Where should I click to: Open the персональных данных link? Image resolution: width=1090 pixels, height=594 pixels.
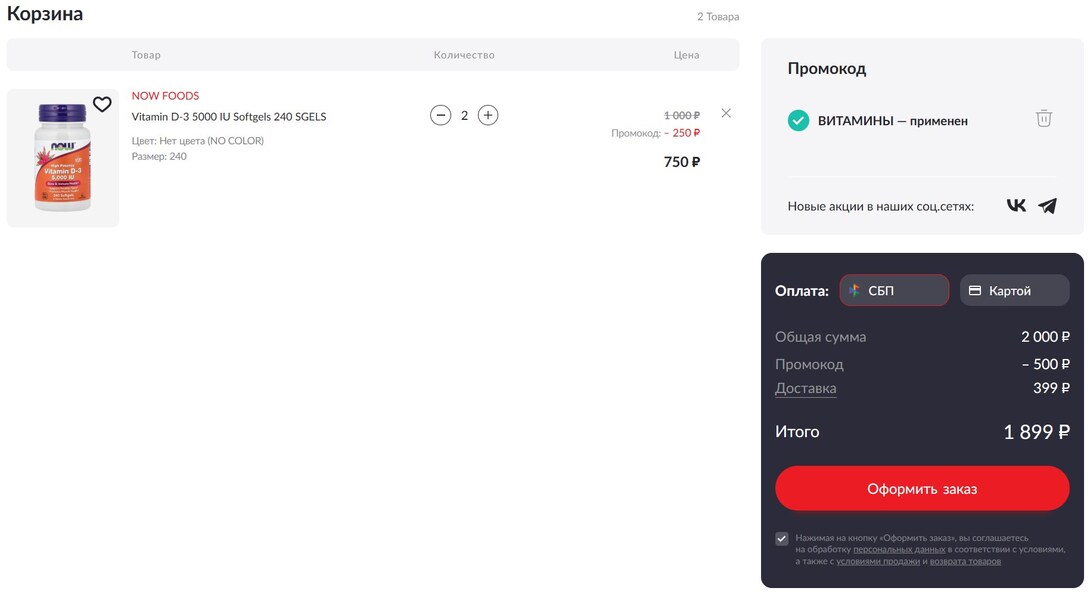[898, 550]
